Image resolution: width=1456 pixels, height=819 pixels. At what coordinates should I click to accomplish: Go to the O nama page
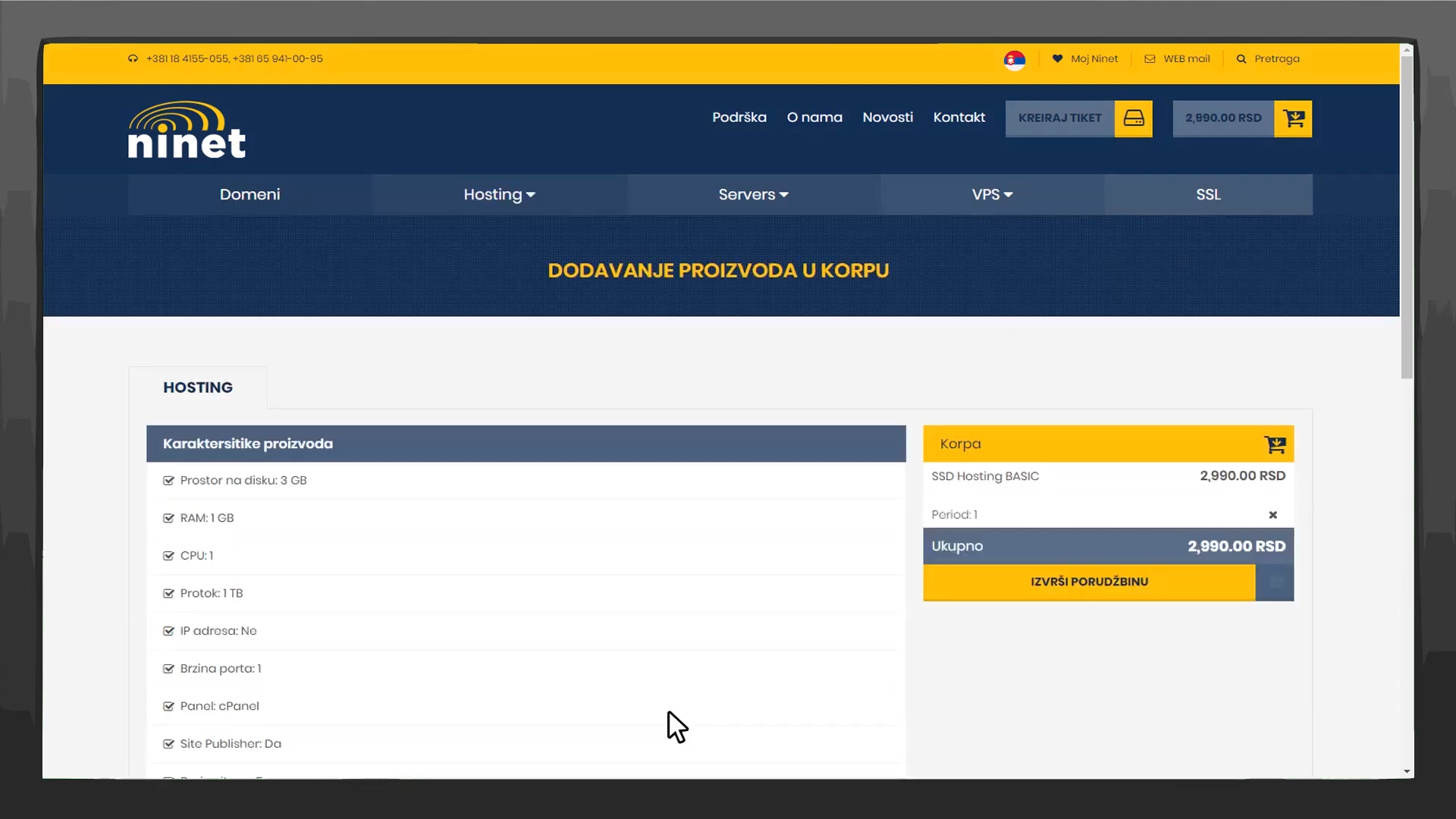point(814,118)
